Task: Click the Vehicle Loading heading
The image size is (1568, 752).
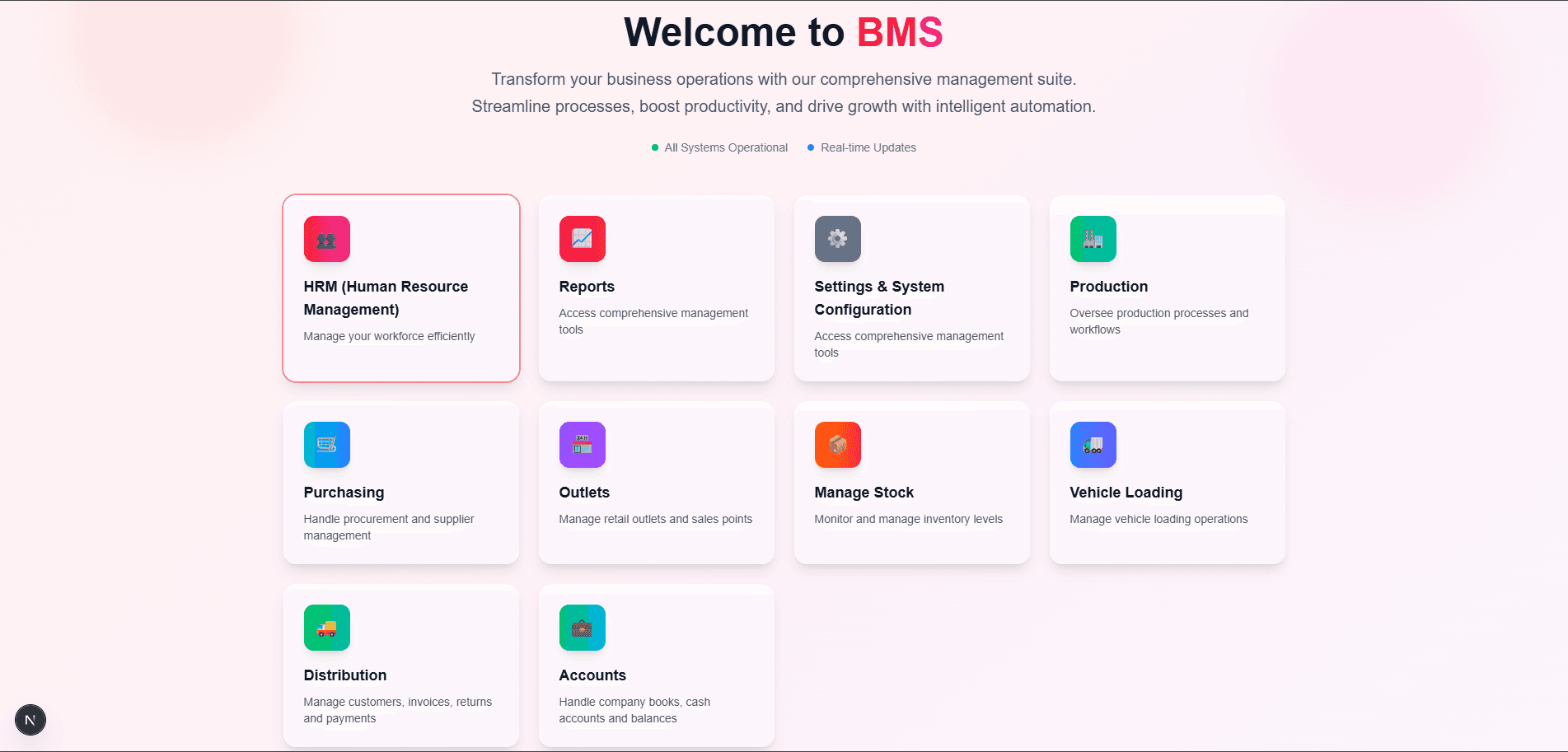Action: (1126, 493)
